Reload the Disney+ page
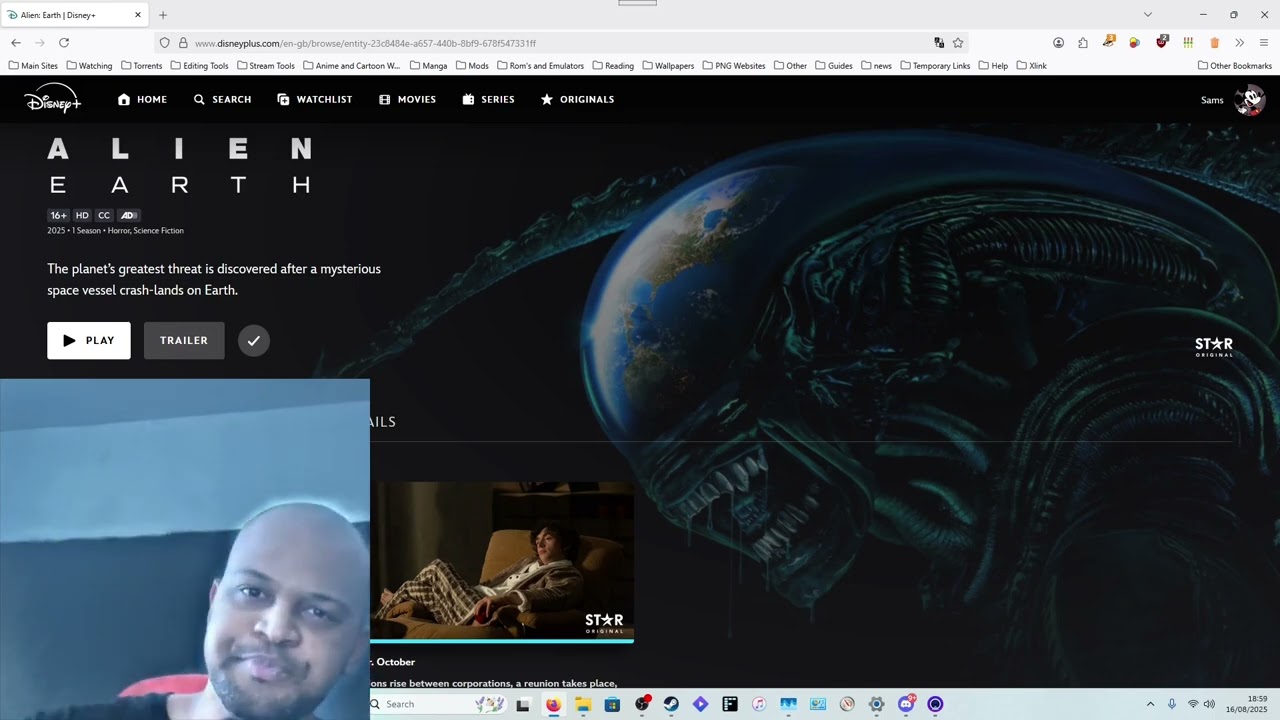The height and width of the screenshot is (720, 1280). pyautogui.click(x=64, y=43)
